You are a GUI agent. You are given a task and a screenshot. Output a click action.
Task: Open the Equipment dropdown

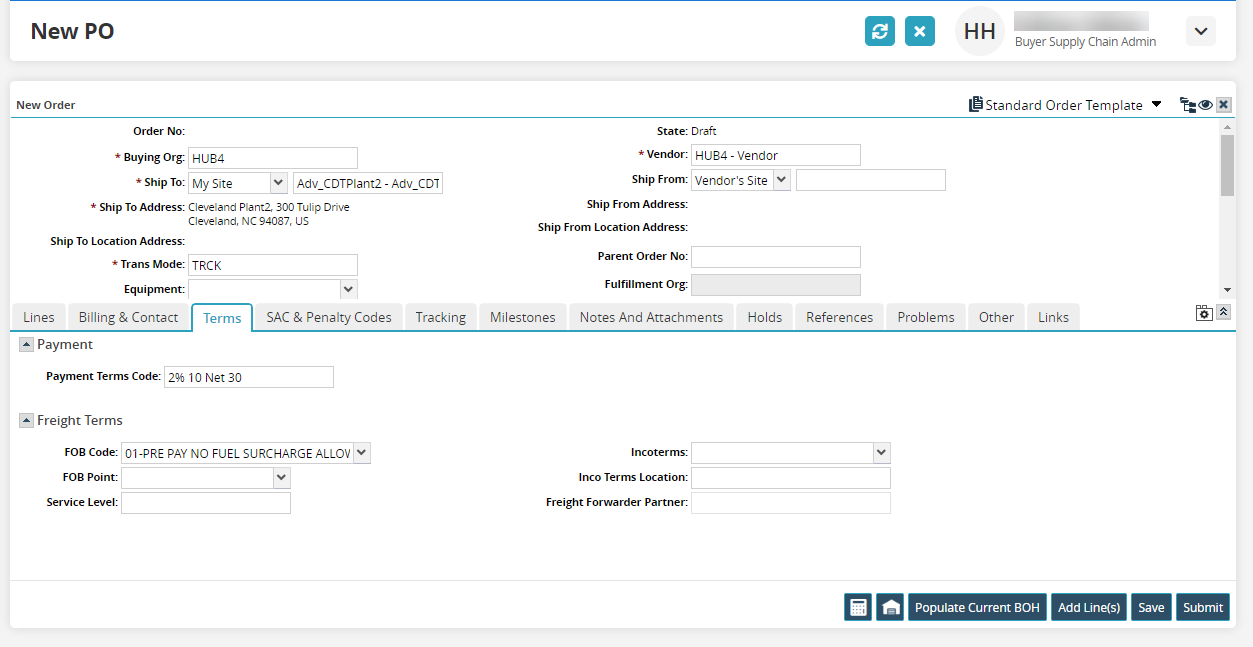(x=348, y=289)
